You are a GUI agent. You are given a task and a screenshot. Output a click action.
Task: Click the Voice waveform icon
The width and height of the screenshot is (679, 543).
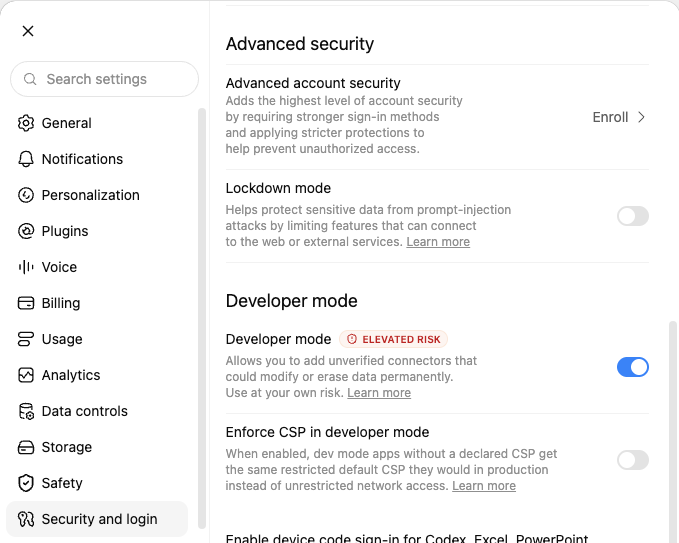26,267
